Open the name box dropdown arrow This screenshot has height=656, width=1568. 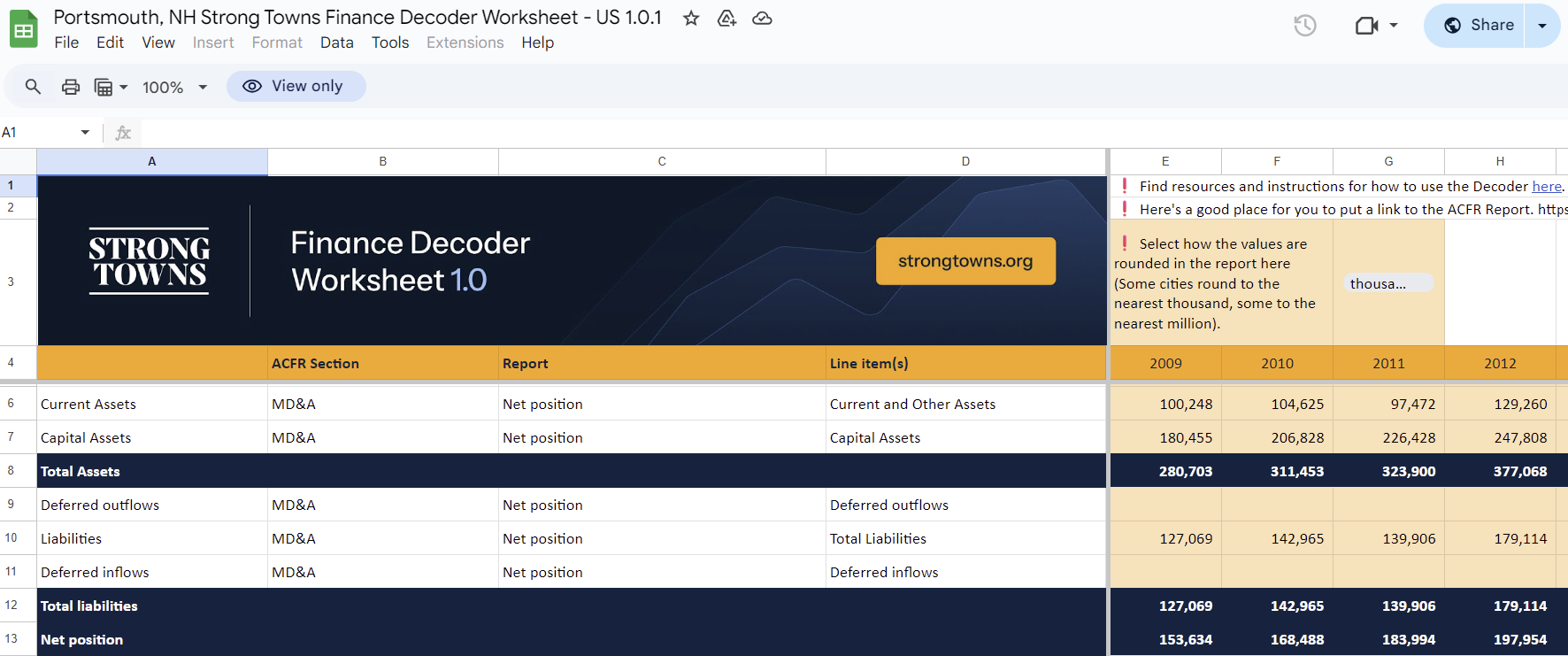pos(85,133)
